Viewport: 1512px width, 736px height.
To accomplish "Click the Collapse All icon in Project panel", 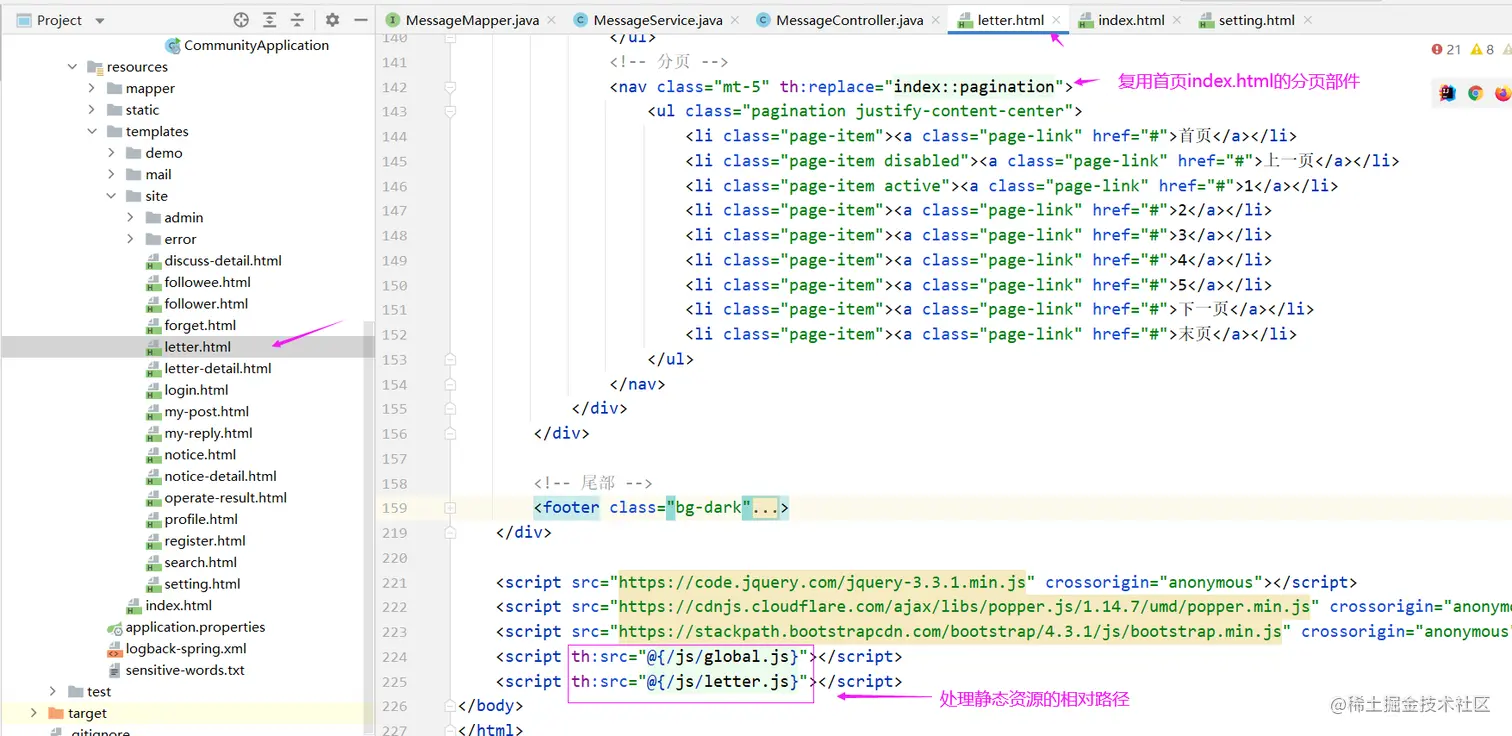I will tap(297, 20).
